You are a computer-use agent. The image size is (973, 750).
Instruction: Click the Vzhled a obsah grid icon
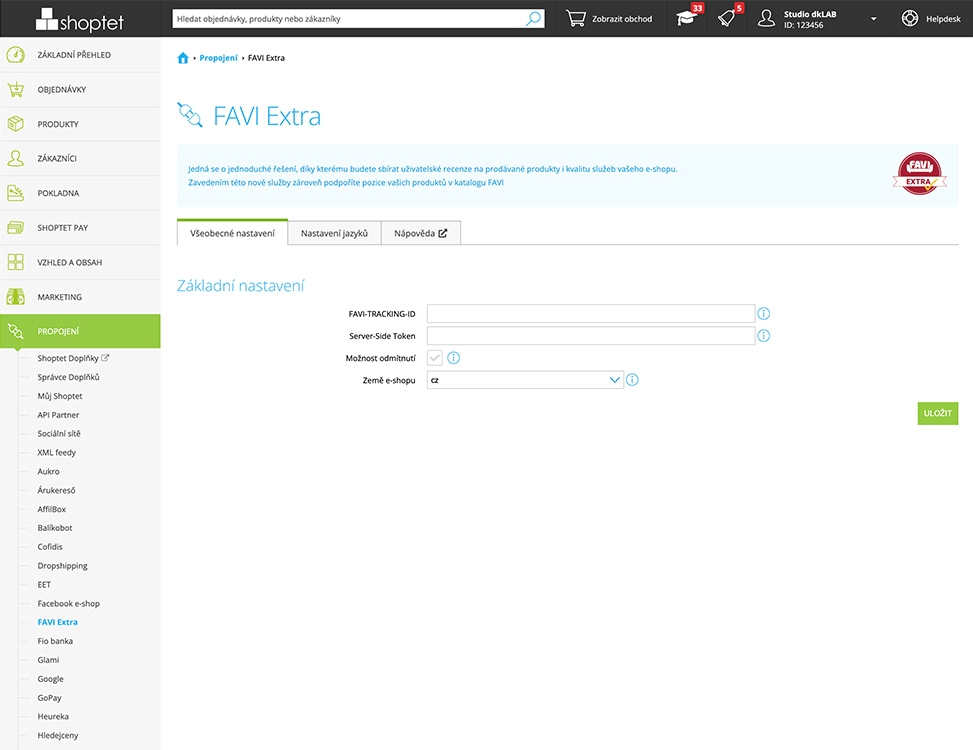click(16, 262)
